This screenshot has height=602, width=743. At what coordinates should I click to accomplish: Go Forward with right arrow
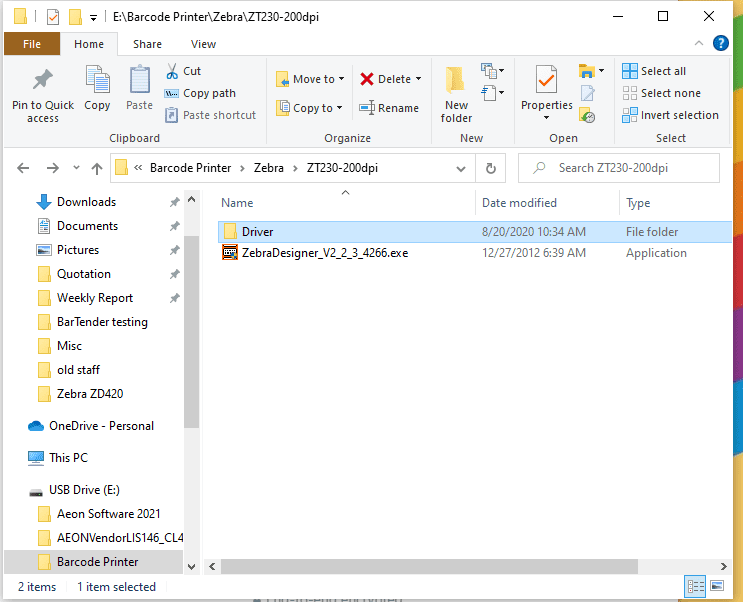click(53, 168)
